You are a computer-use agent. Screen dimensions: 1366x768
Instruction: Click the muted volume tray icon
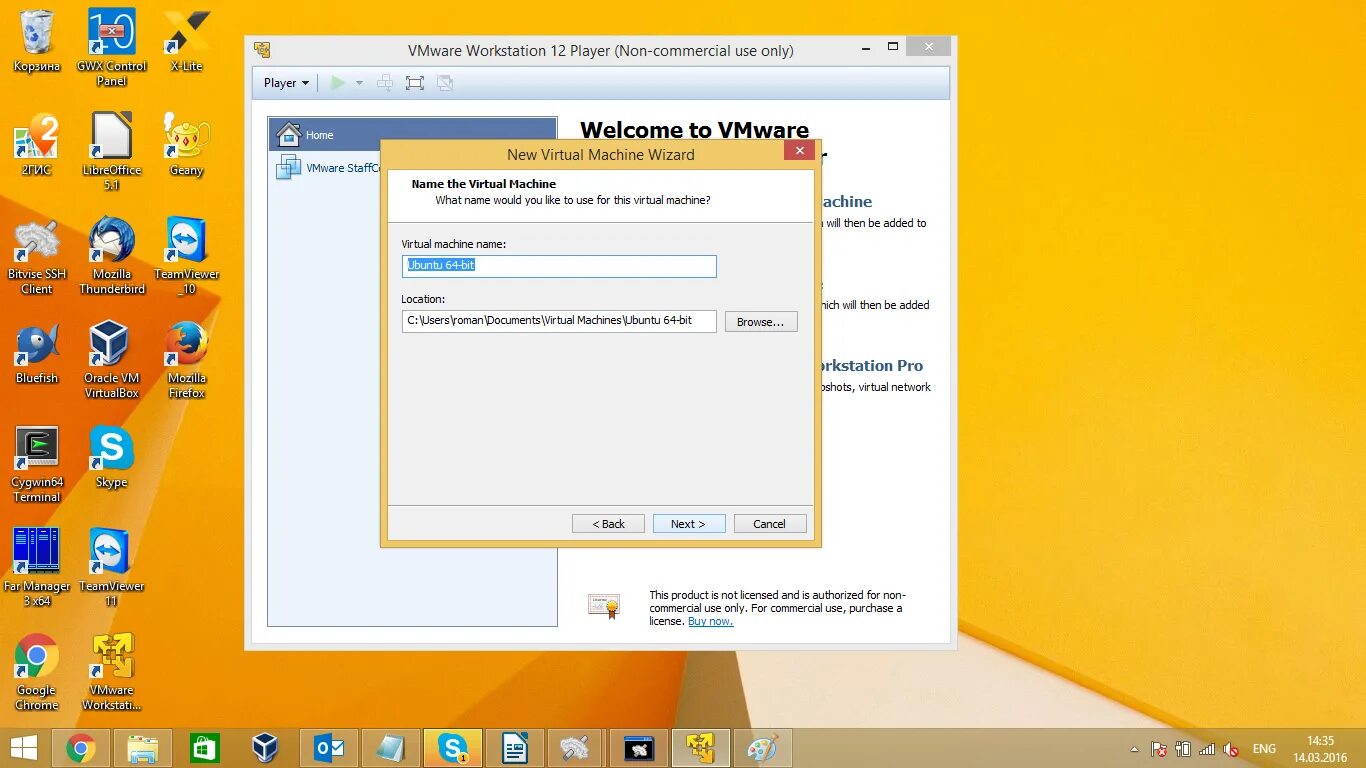(1231, 749)
